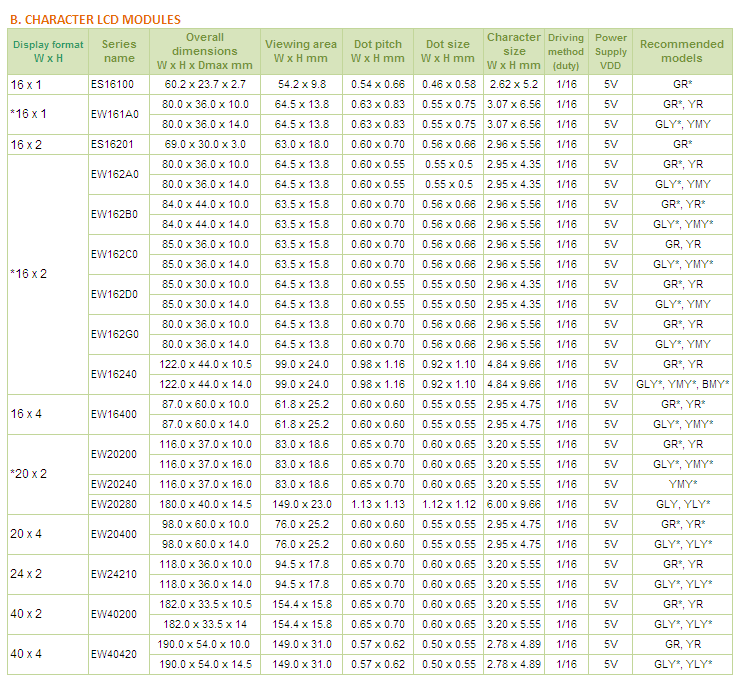This screenshot has width=736, height=680.
Task: Click the '1.13 x 1.13' dot pitch cell
Action: pos(378,504)
